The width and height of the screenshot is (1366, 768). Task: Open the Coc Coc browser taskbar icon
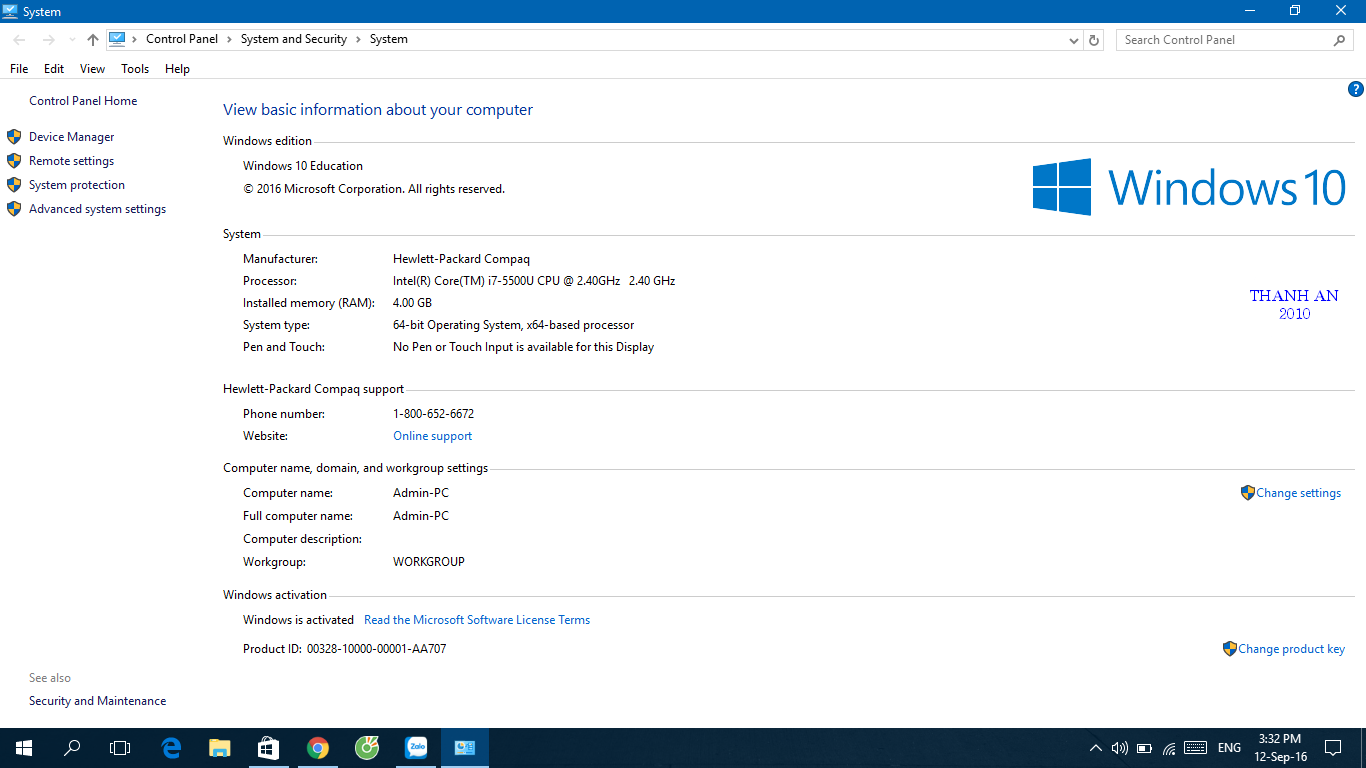367,748
